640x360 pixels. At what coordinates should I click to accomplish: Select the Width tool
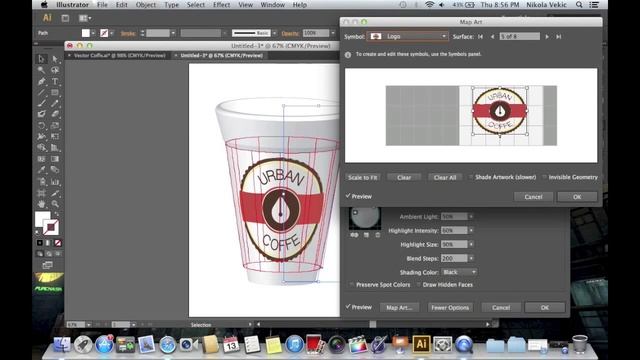(41, 137)
